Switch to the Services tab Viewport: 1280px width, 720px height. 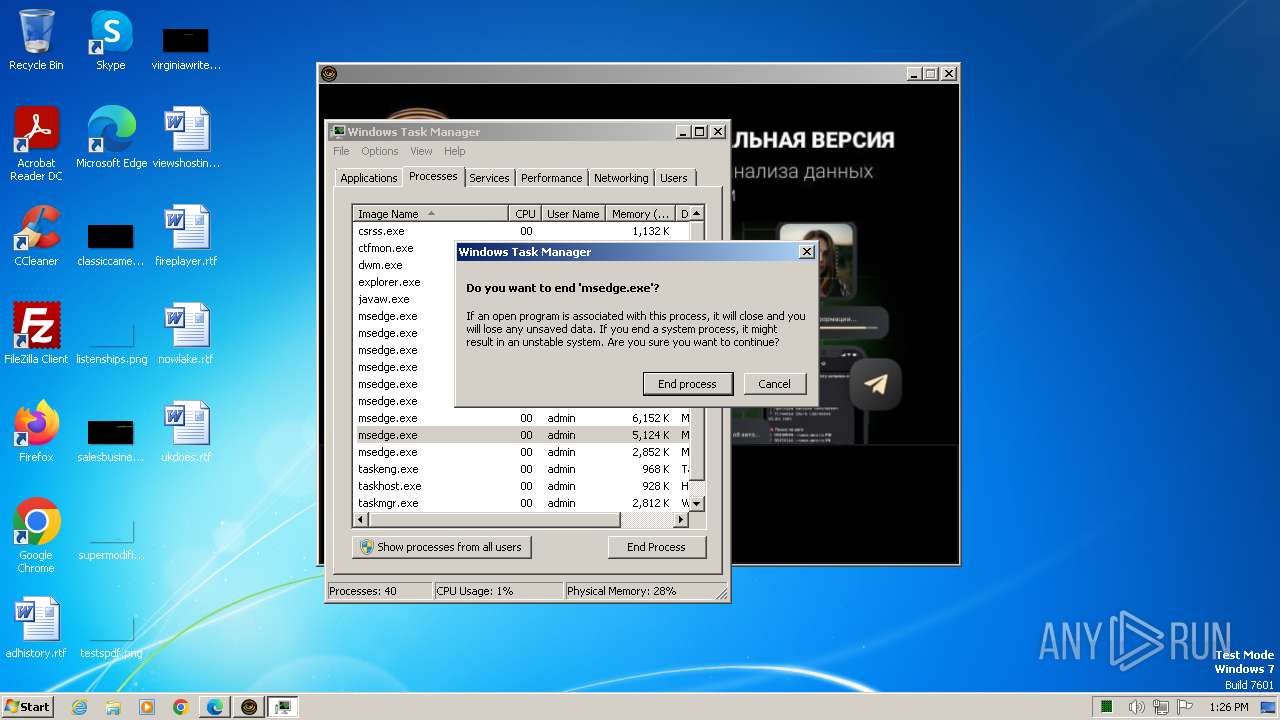[x=489, y=178]
